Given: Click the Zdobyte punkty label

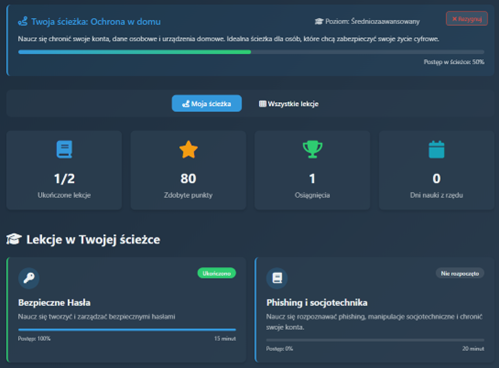Looking at the screenshot, I should pyautogui.click(x=188, y=195).
